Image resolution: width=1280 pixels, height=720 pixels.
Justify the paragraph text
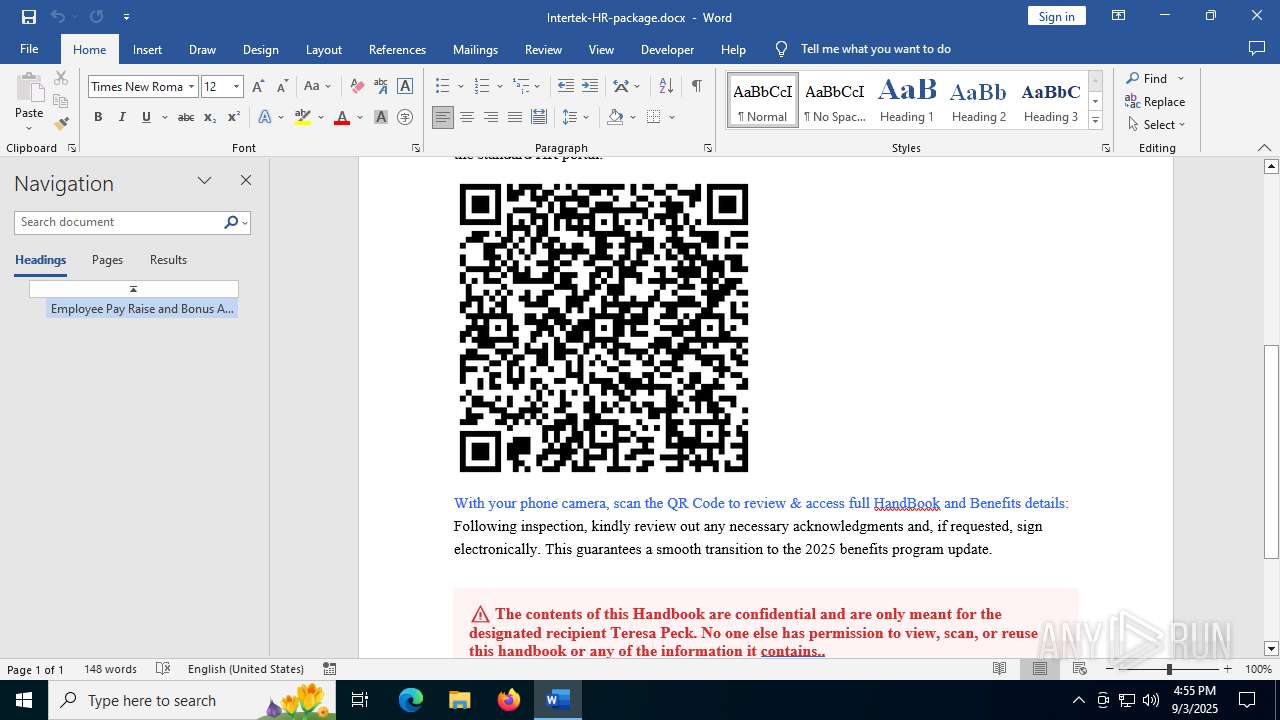click(x=515, y=117)
